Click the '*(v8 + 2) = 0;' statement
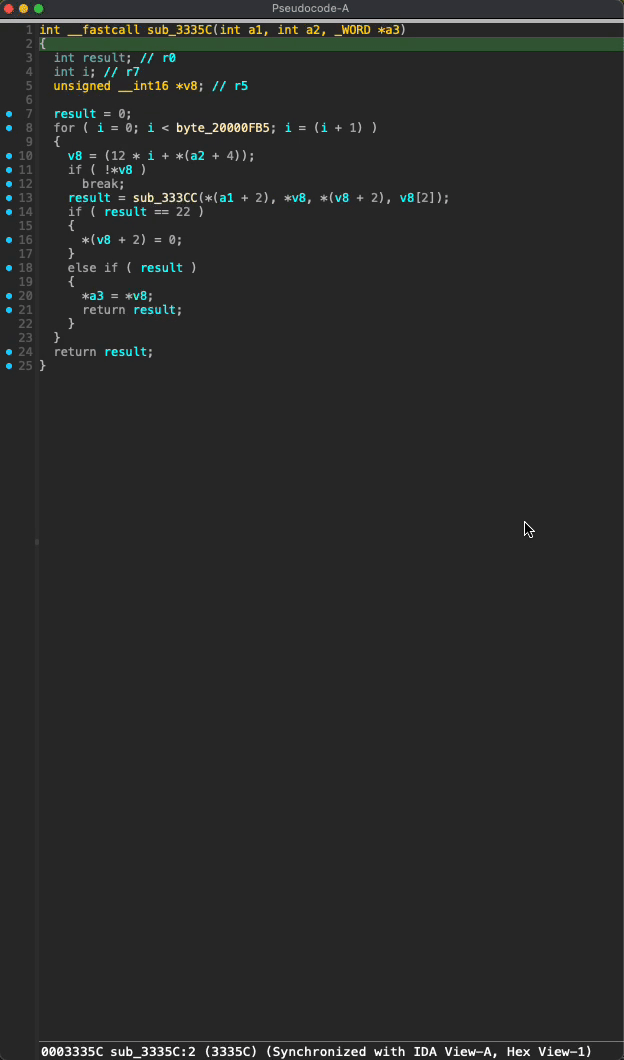This screenshot has height=1060, width=624. pyautogui.click(x=133, y=240)
